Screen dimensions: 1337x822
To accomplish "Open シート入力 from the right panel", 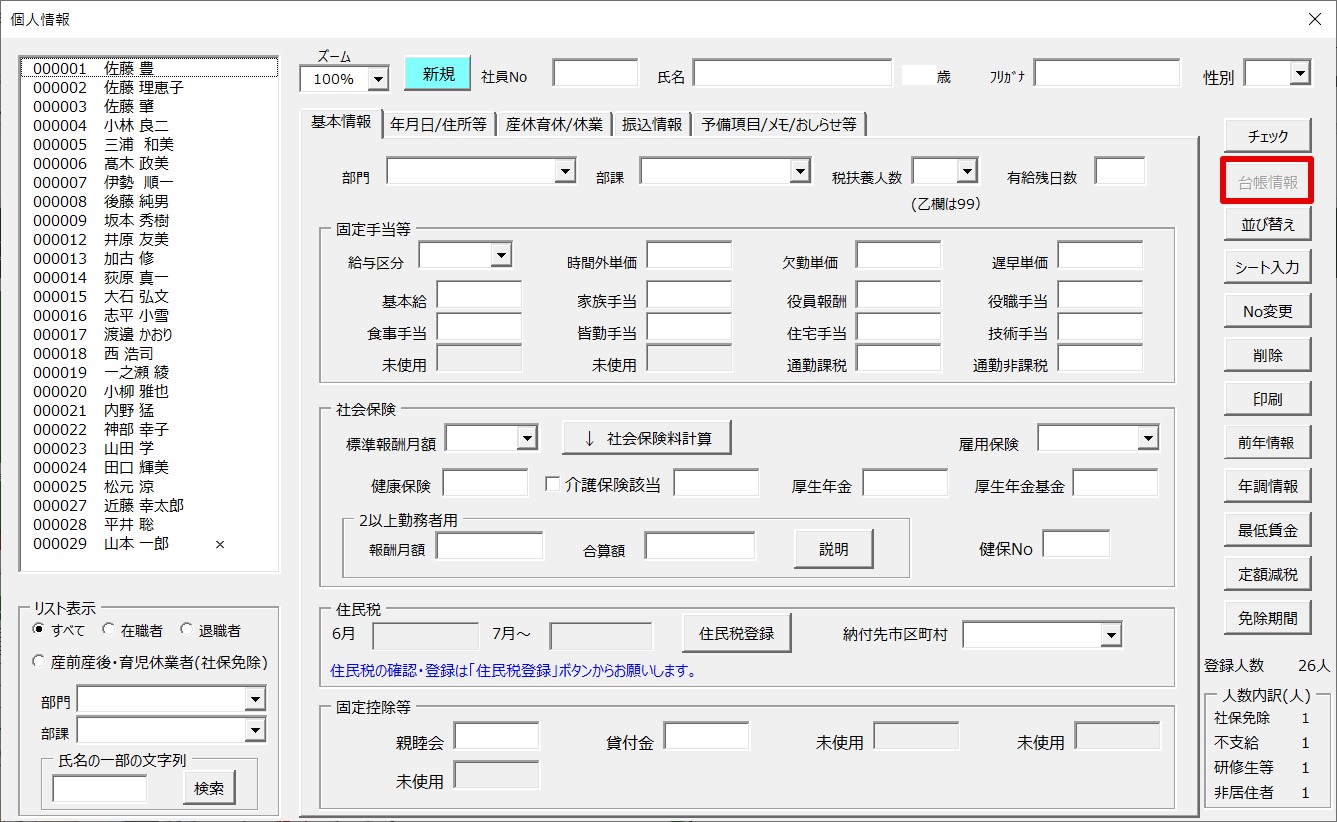I will pos(1267,267).
